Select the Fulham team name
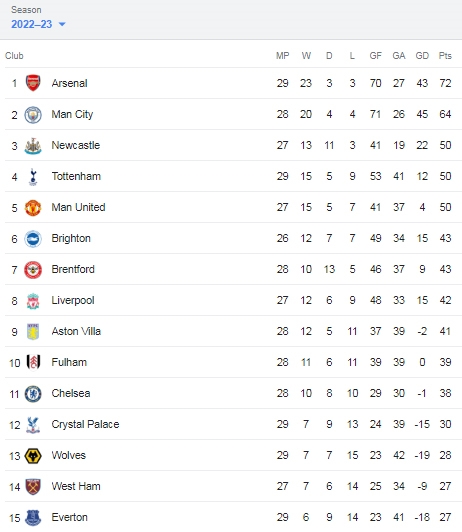The image size is (462, 532). 69,362
